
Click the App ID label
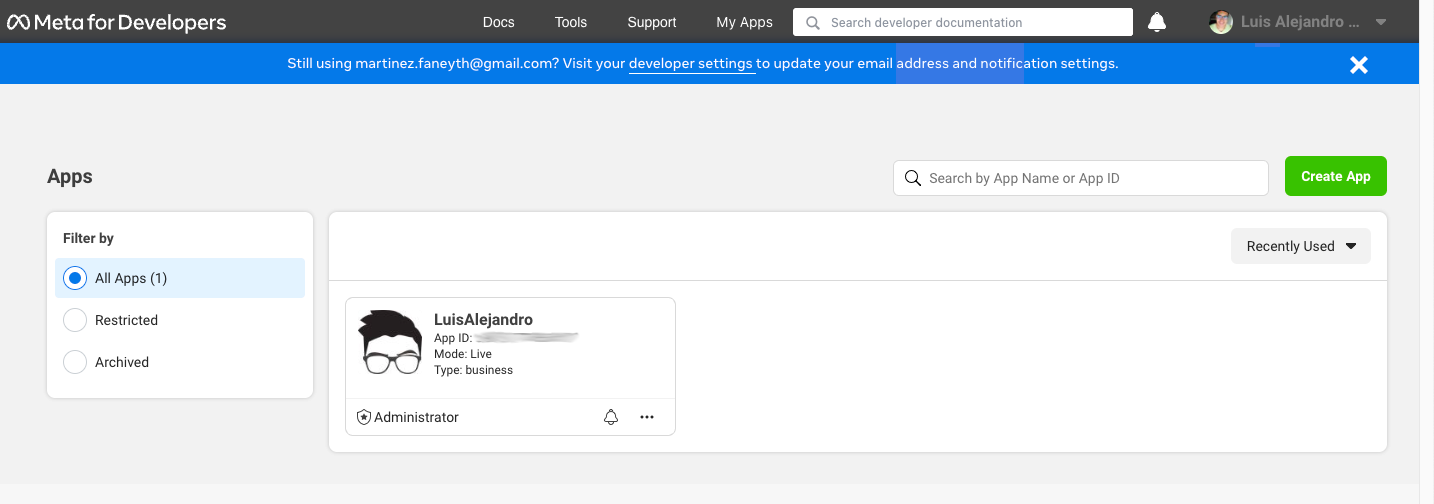point(453,338)
